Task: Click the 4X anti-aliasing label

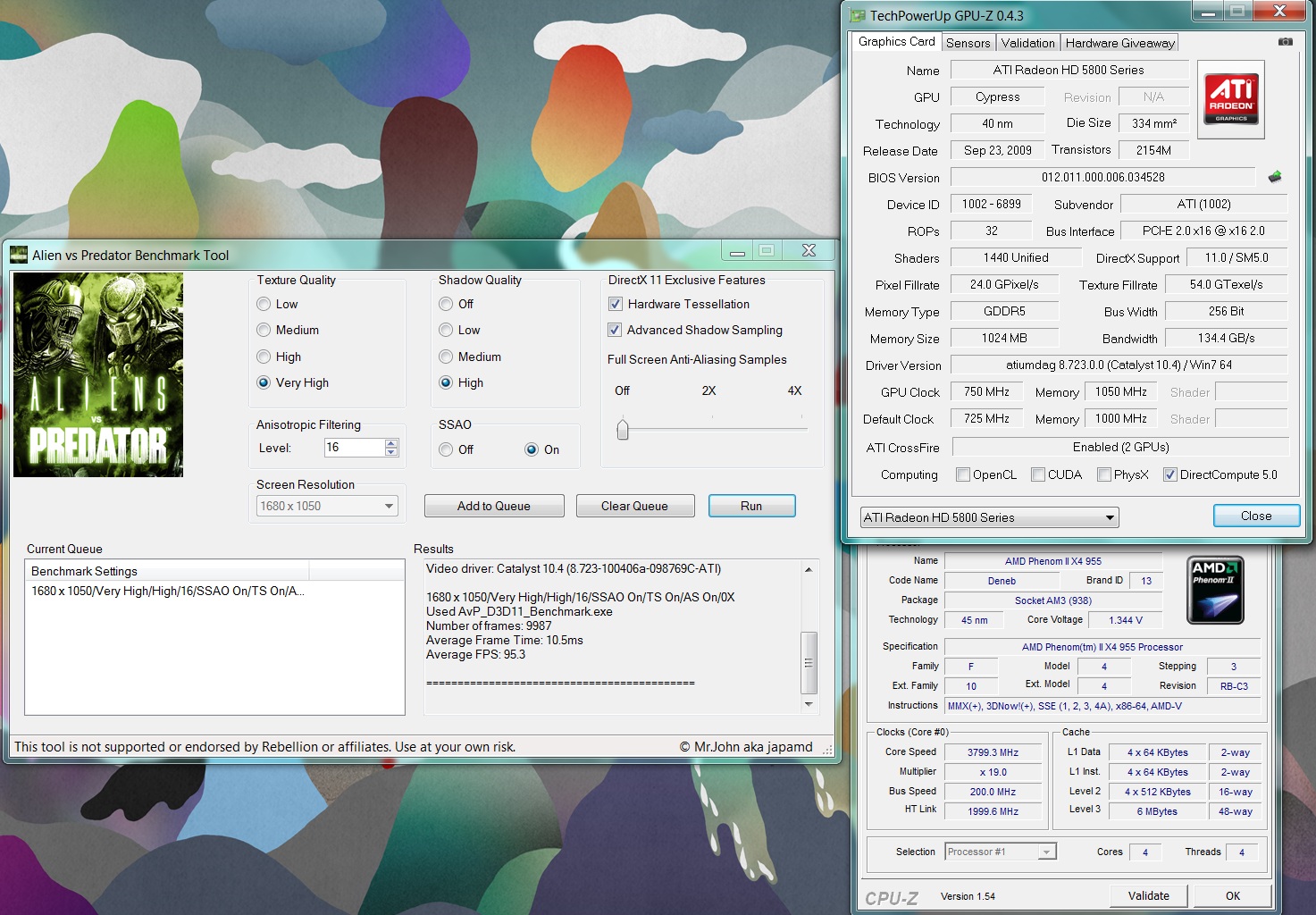Action: 794,391
